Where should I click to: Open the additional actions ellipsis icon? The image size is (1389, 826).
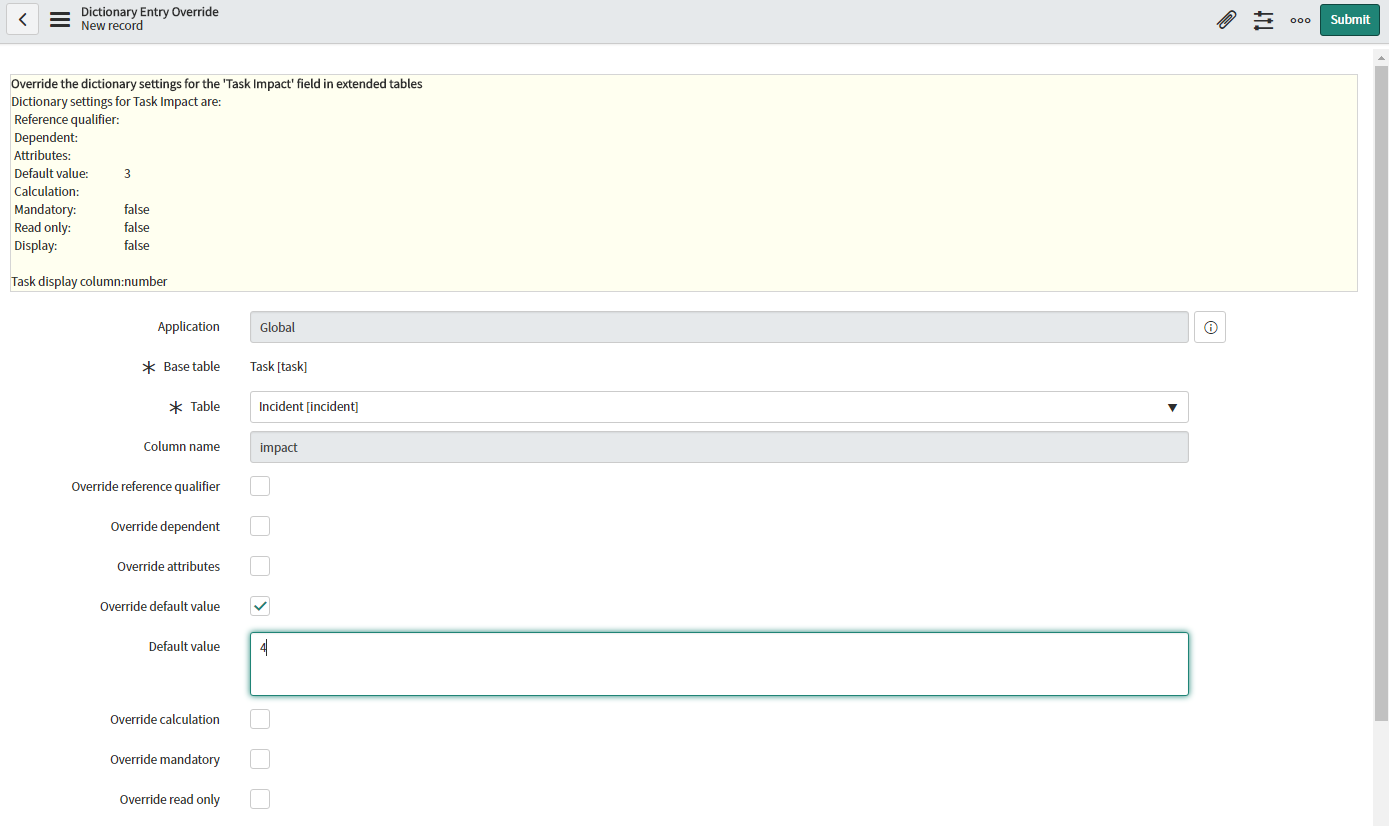pos(1299,19)
